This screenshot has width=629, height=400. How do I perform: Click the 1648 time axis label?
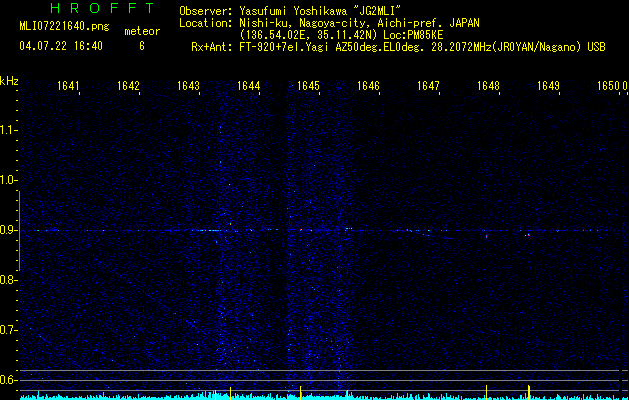click(x=488, y=85)
